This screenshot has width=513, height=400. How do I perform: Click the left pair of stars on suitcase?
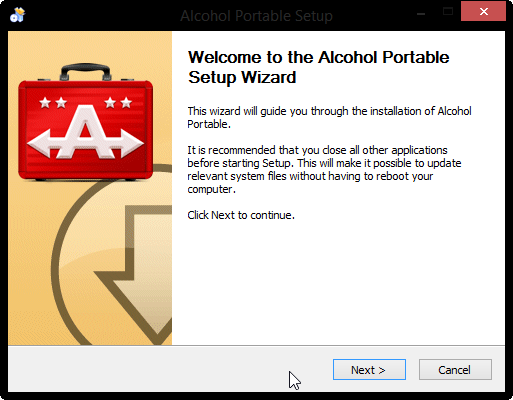pos(53,103)
